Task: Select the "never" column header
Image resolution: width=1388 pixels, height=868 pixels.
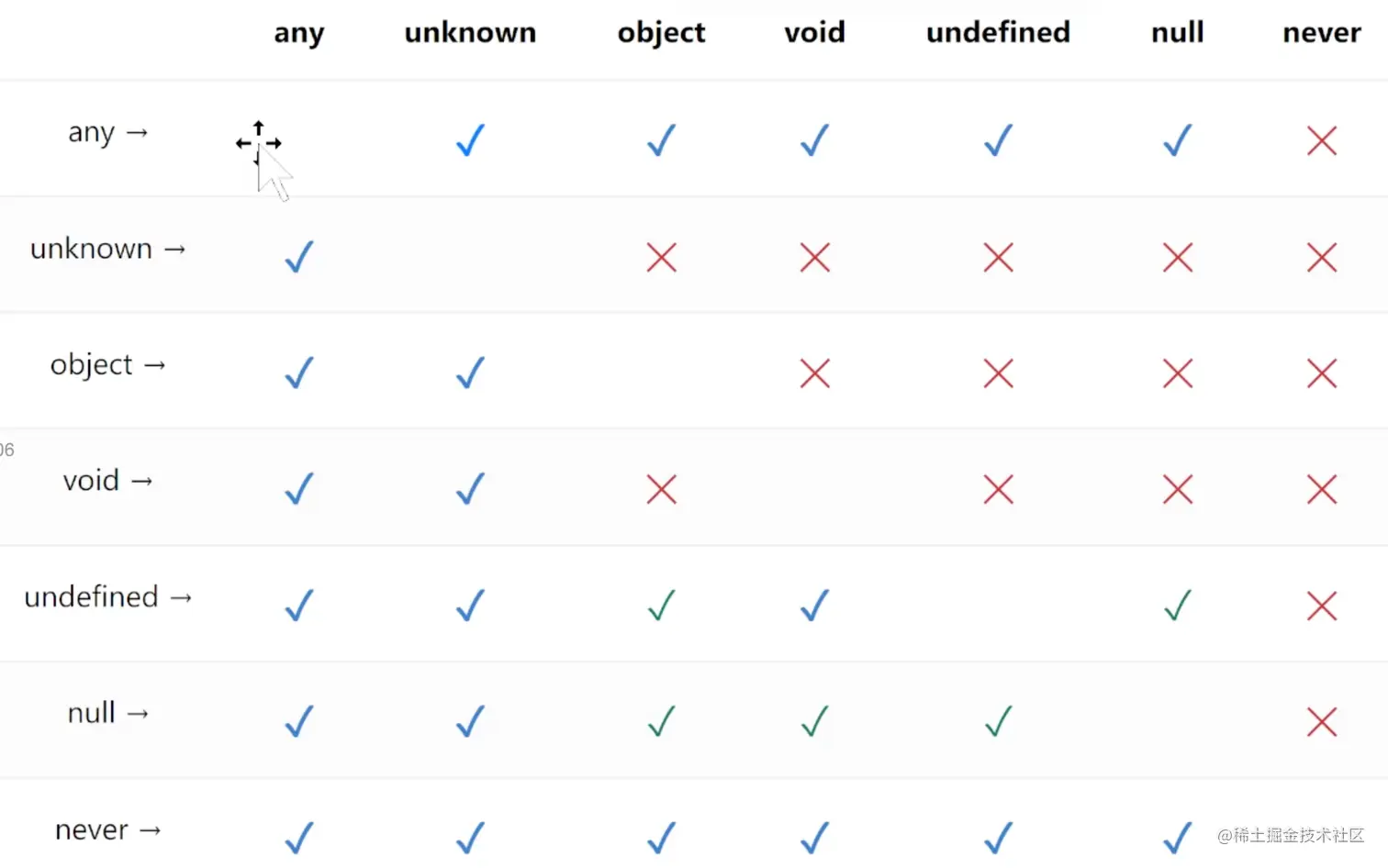Action: 1321,33
